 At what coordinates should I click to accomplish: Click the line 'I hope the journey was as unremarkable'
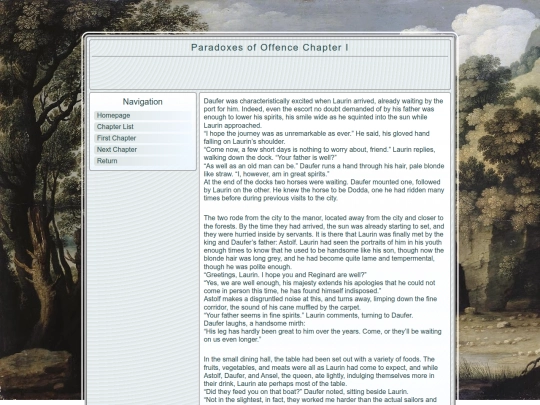[x=316, y=137]
